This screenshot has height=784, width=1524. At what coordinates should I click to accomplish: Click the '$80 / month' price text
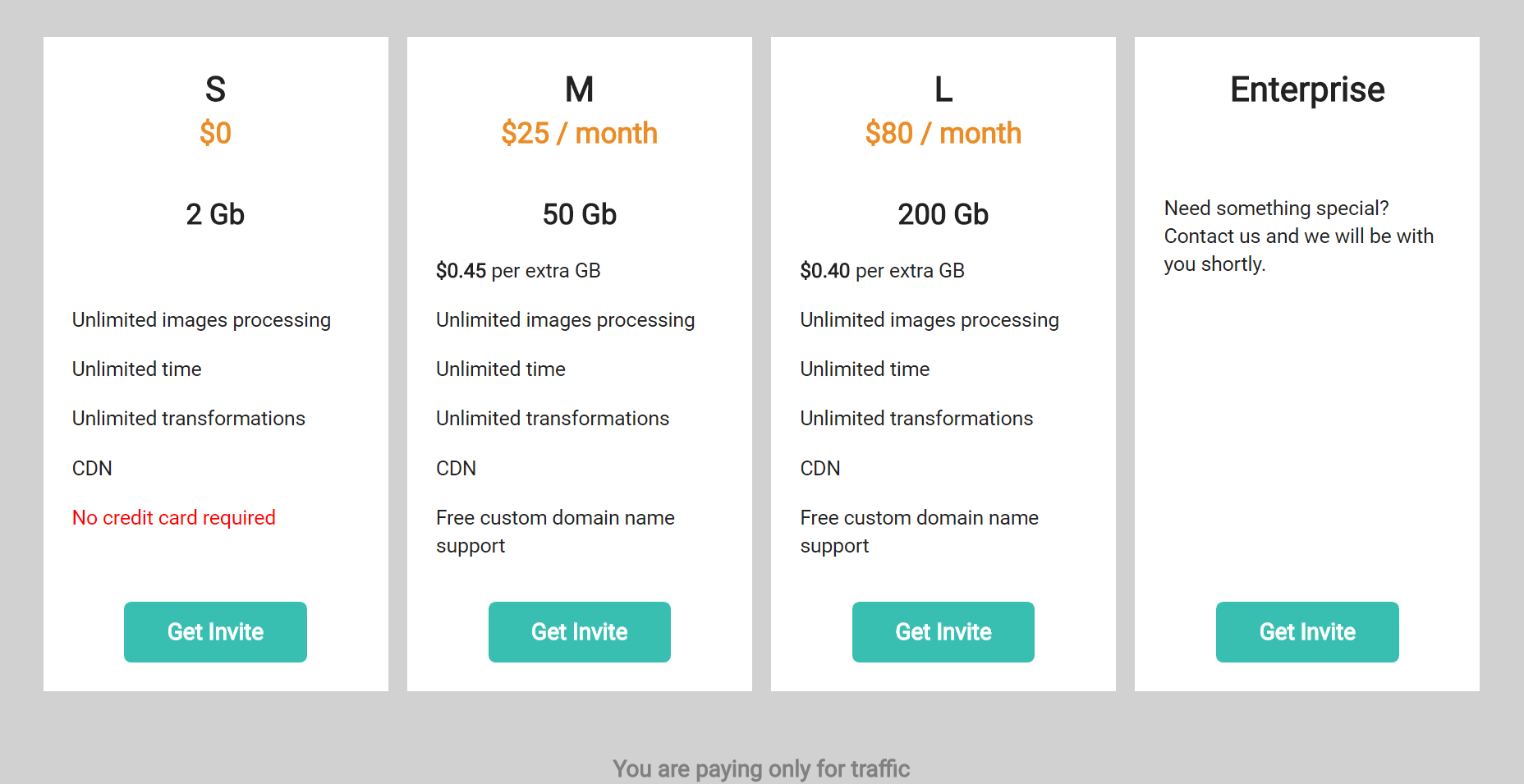pyautogui.click(x=943, y=133)
